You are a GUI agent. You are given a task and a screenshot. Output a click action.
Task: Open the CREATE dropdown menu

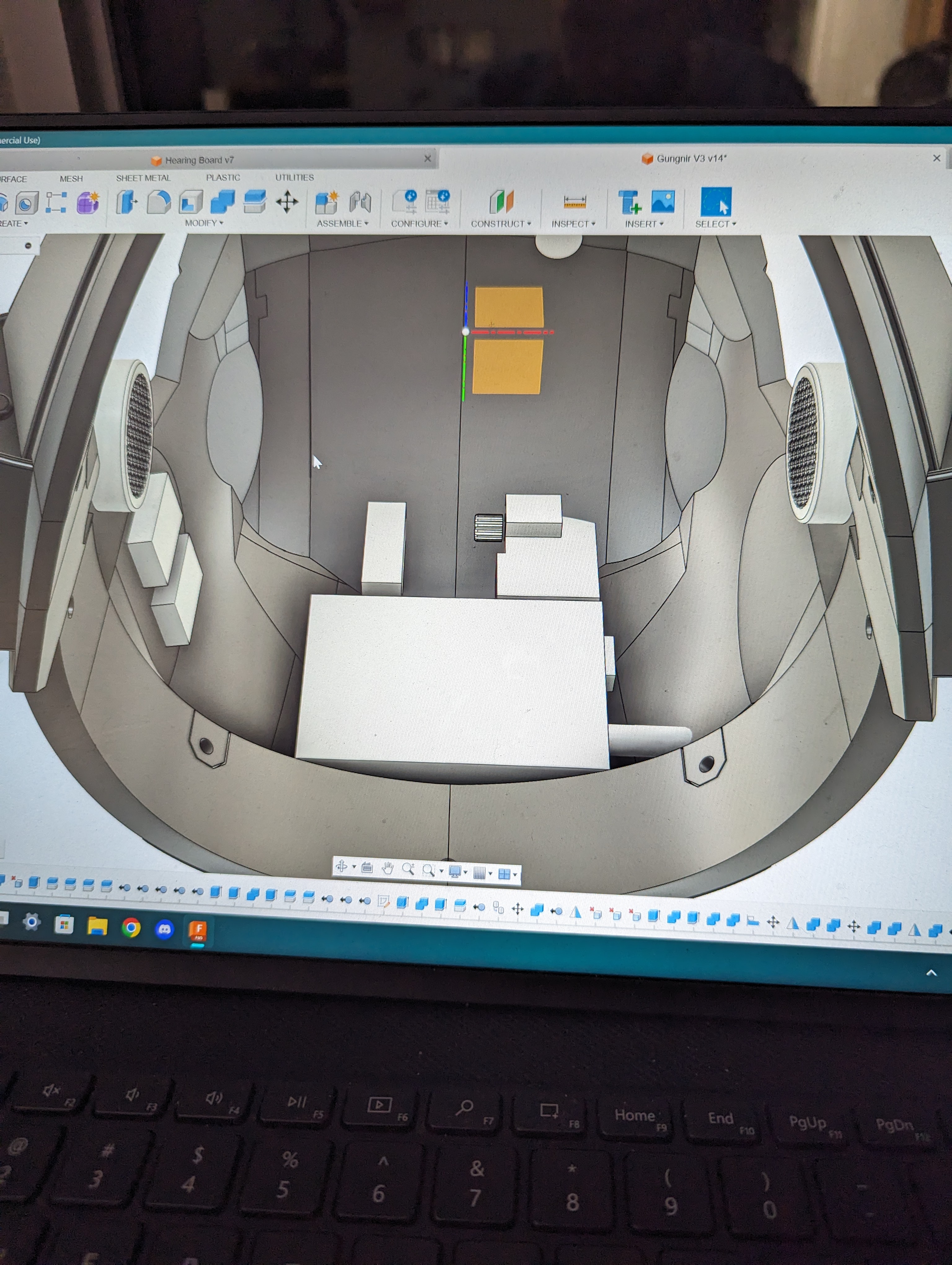(x=13, y=224)
